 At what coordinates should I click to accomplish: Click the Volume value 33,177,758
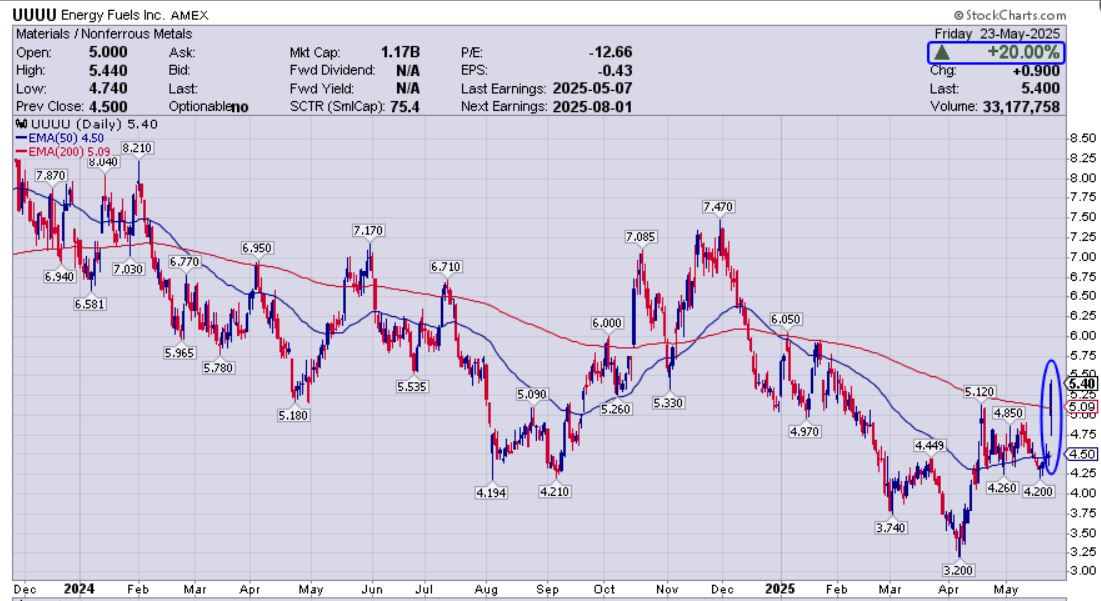point(1022,107)
